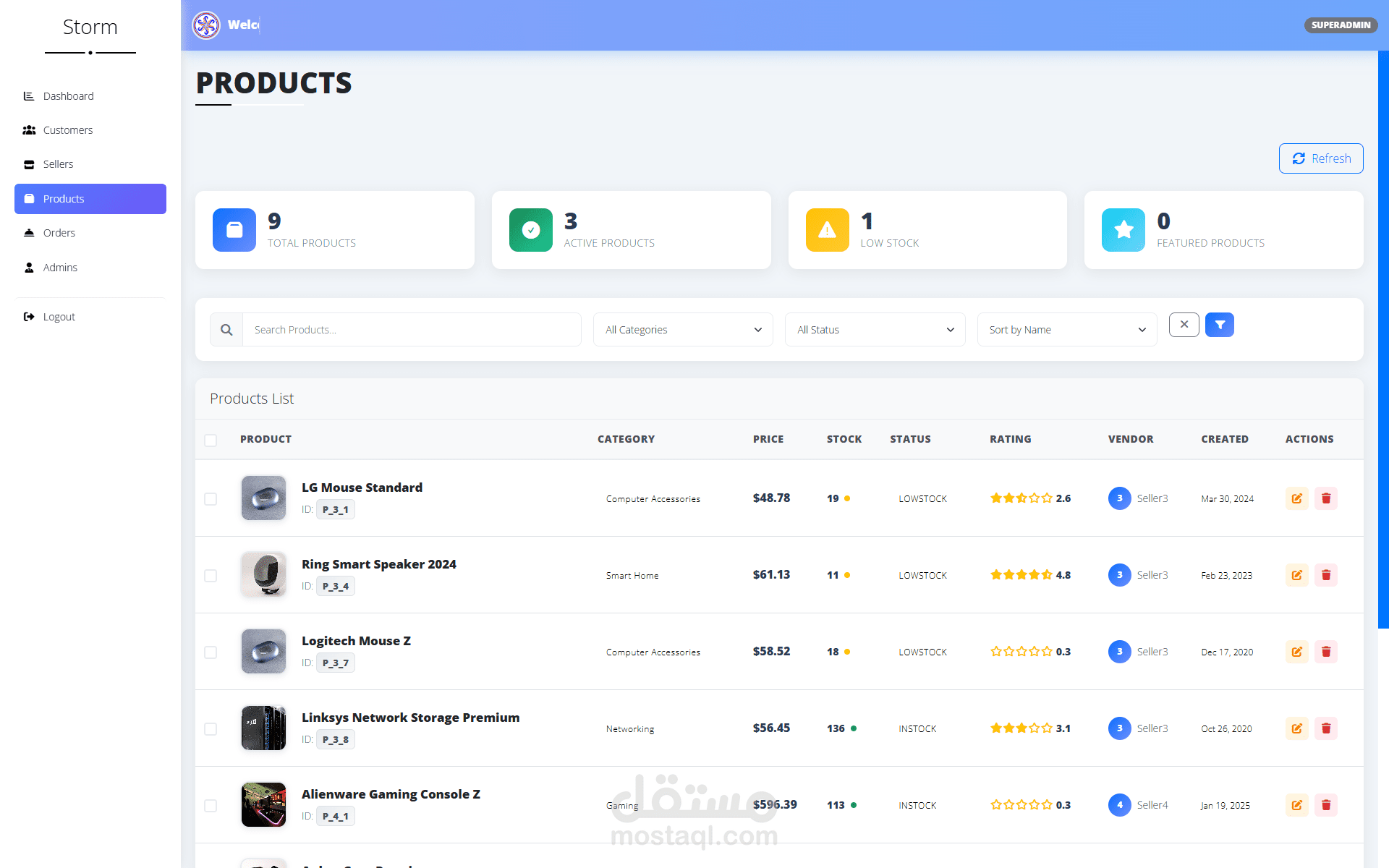
Task: Click the blue vertical scrollbar on the right
Action: click(x=1383, y=340)
